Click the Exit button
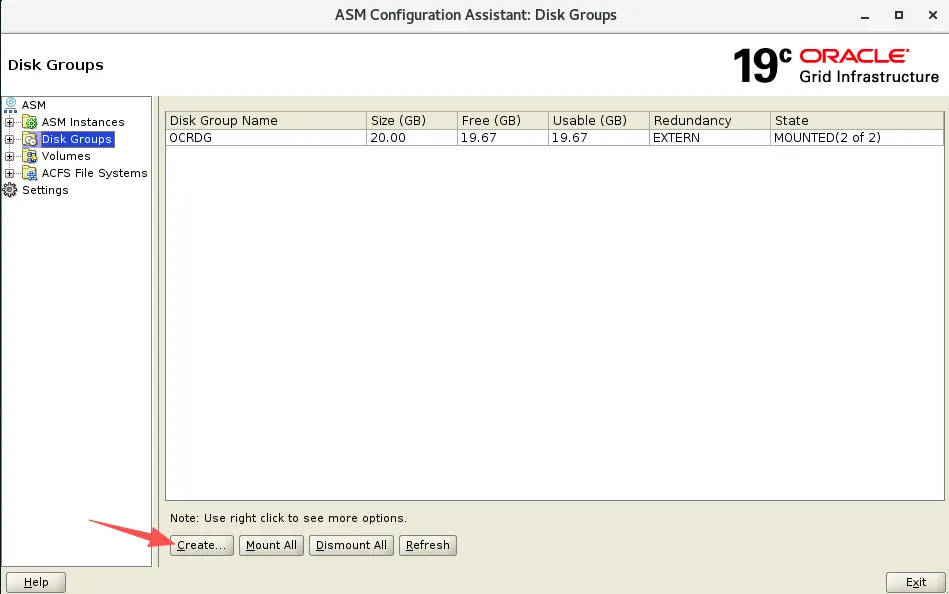 [x=916, y=582]
